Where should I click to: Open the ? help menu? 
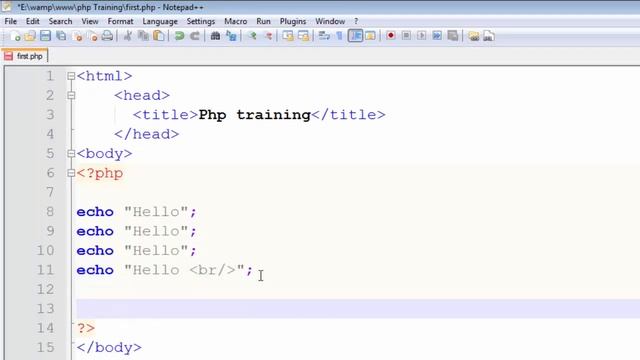click(x=356, y=21)
